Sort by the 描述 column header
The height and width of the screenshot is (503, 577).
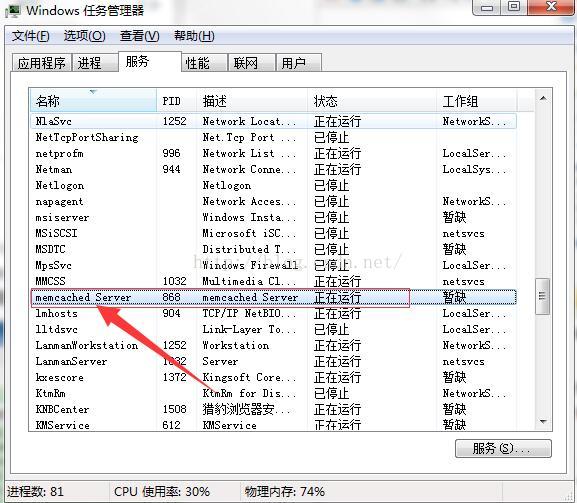click(x=252, y=100)
